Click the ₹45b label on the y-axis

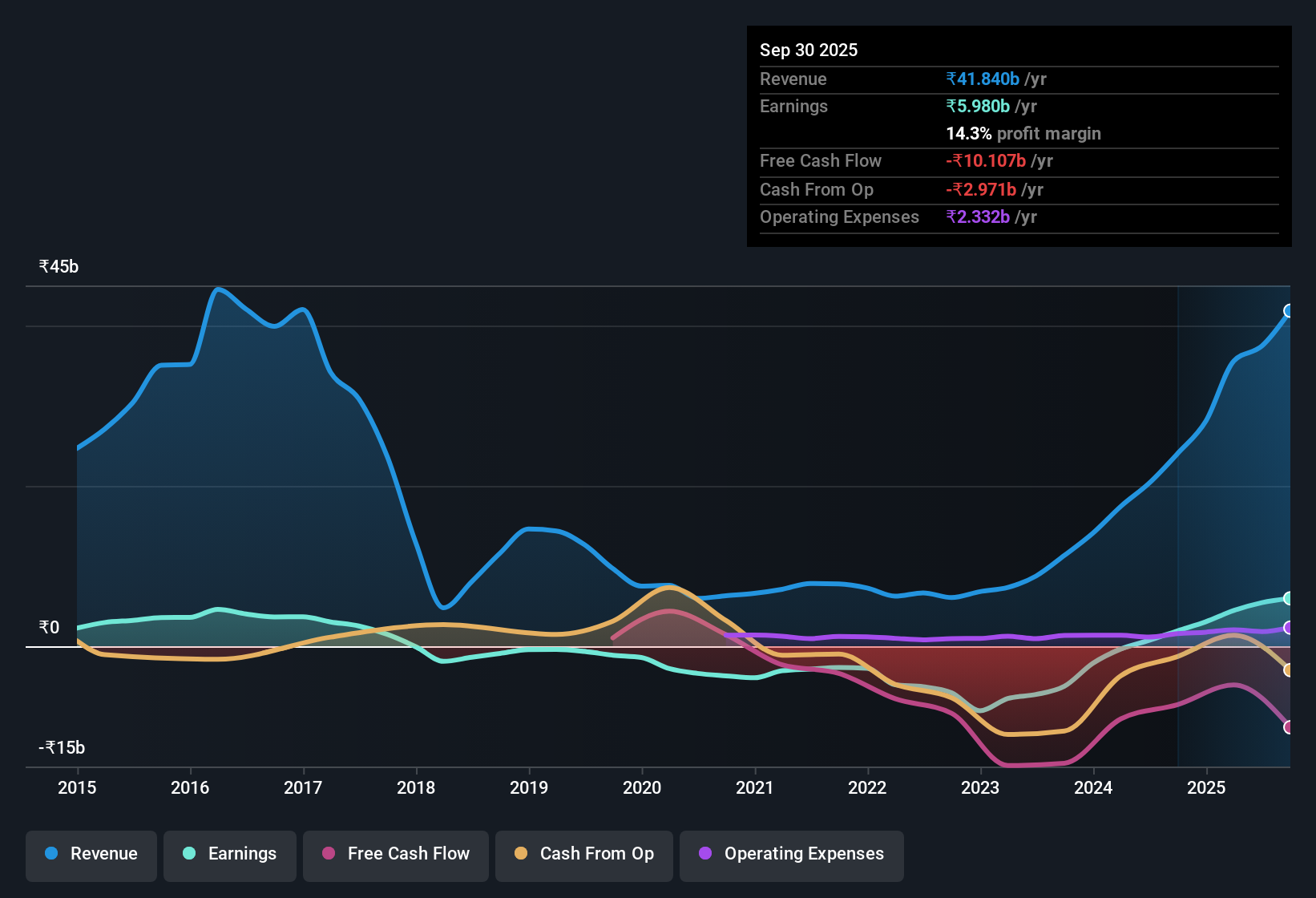pos(57,266)
